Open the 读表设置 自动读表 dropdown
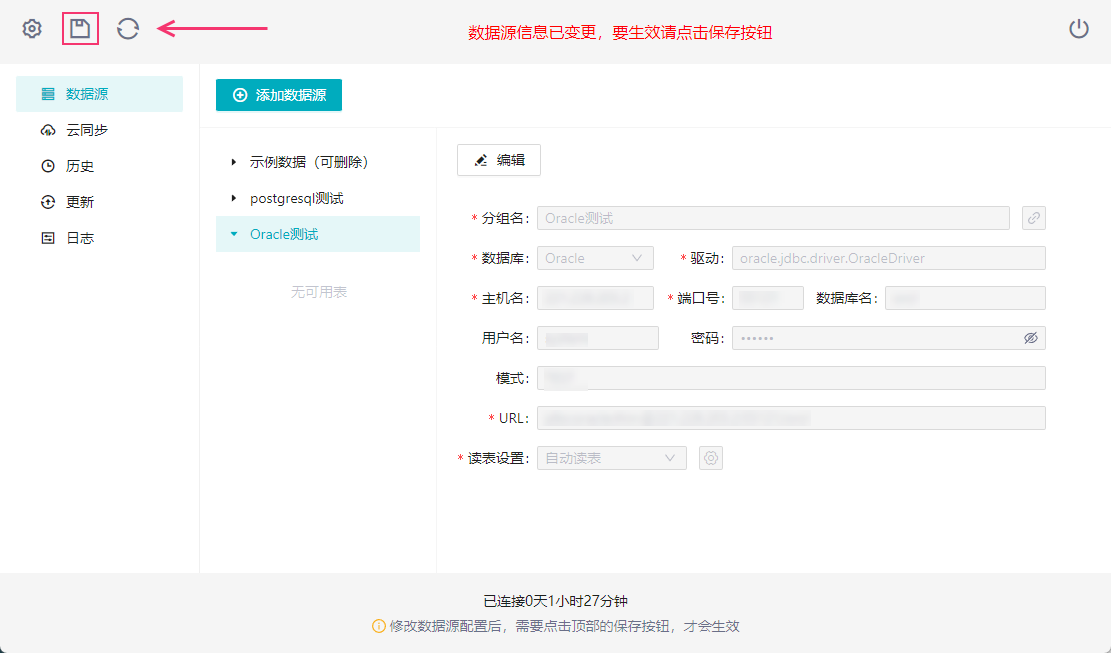This screenshot has height=653, width=1111. point(611,458)
